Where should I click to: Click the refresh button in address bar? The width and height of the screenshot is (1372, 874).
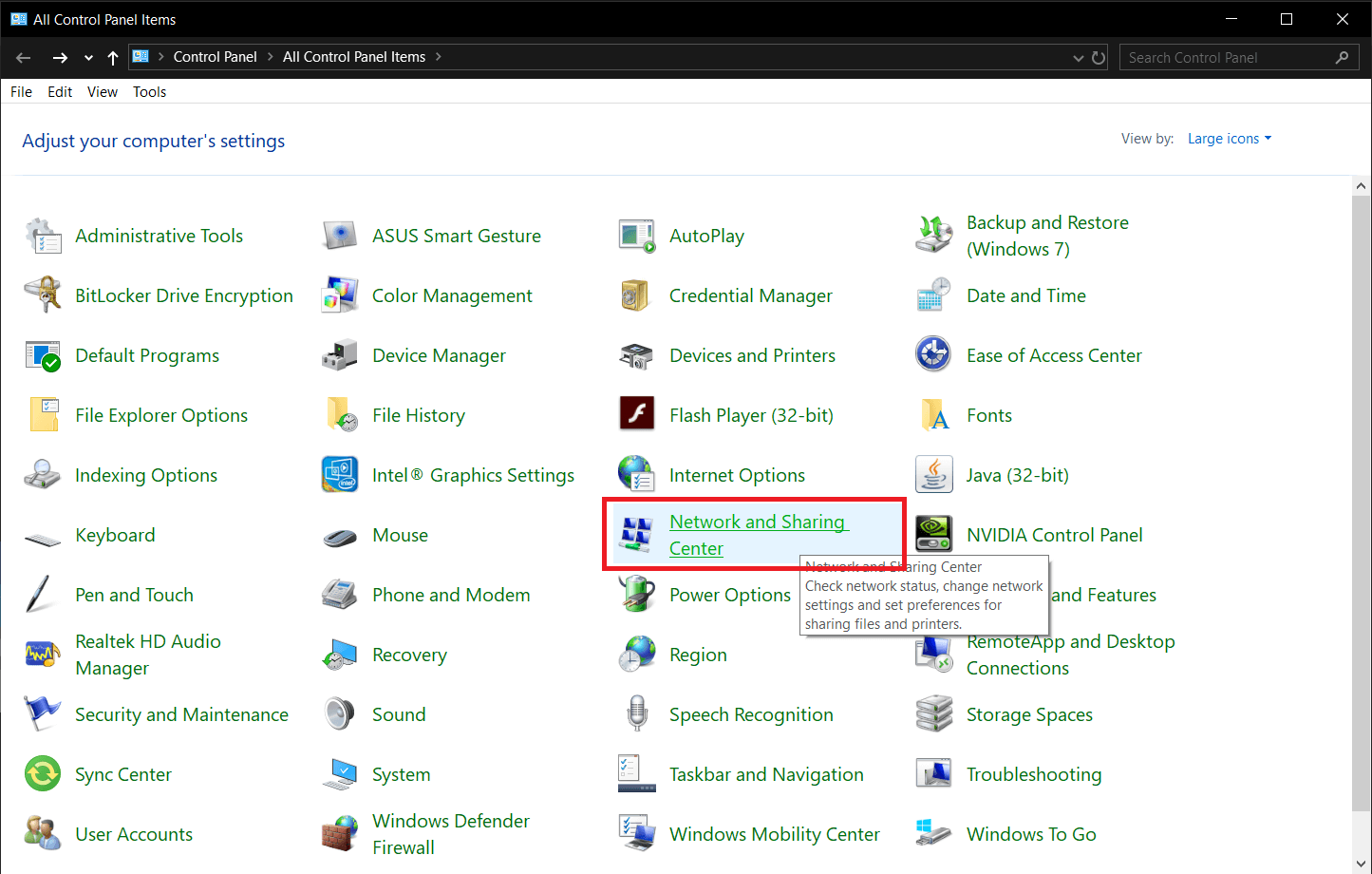click(x=1099, y=58)
